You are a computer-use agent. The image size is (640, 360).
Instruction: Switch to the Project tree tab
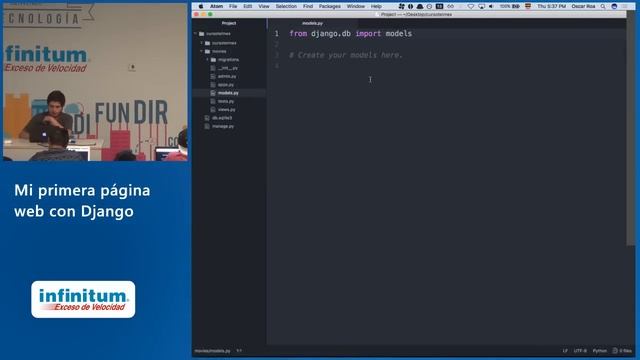(229, 23)
